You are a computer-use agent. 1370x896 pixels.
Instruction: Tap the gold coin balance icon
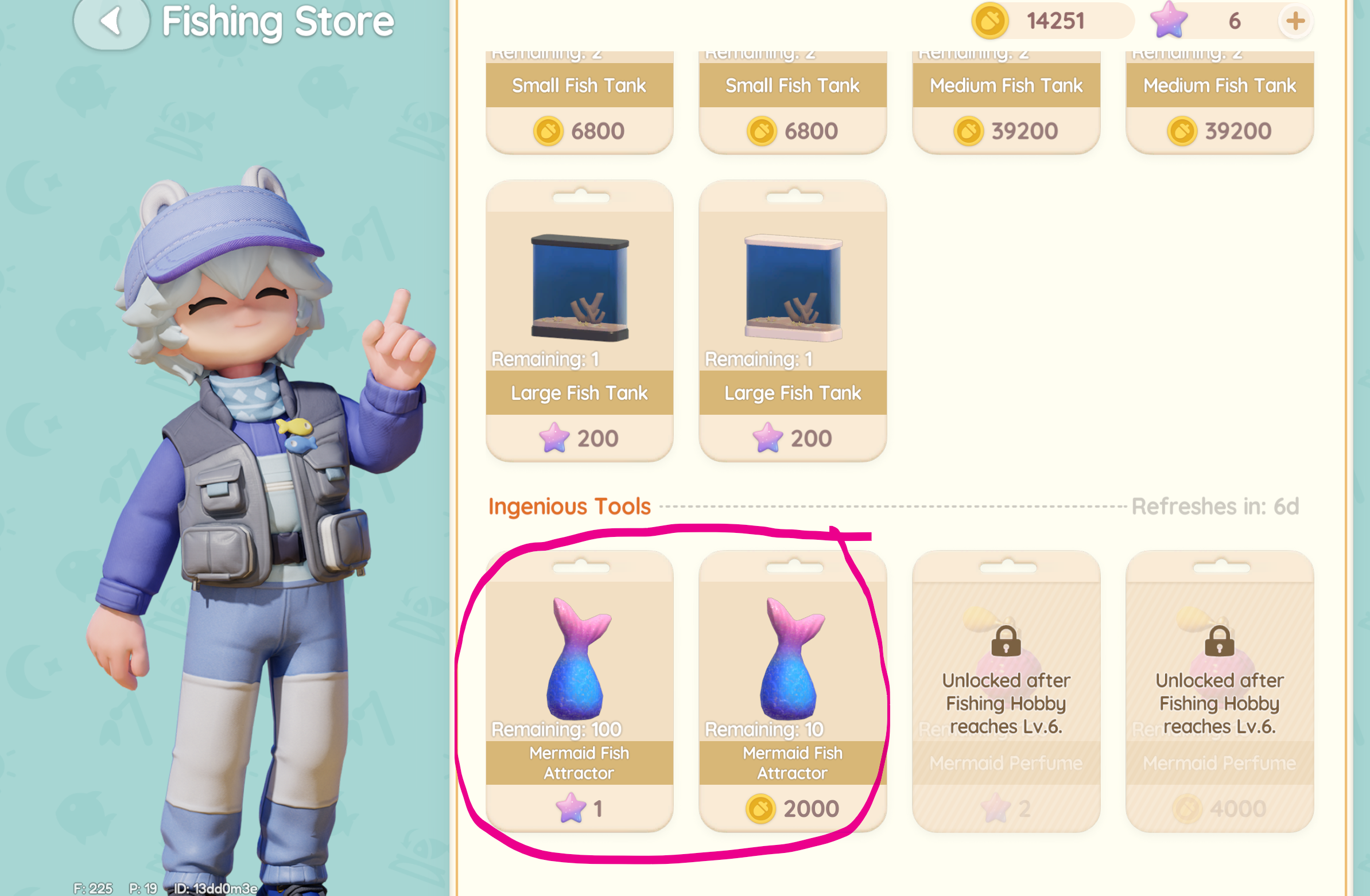[989, 21]
